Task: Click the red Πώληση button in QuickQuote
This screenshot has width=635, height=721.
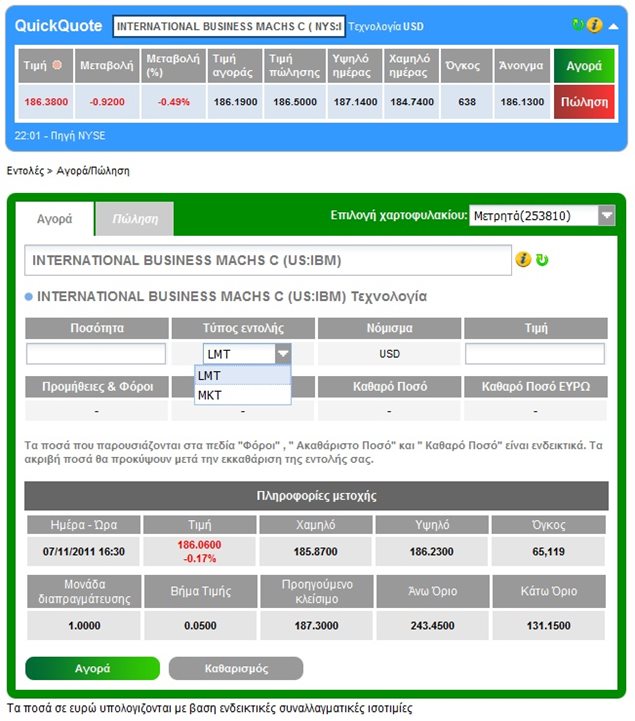Action: point(584,102)
